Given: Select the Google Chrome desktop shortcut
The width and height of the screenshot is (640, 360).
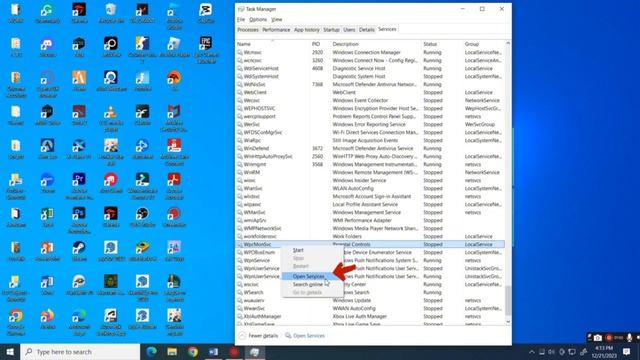Looking at the screenshot, I should tap(16, 322).
